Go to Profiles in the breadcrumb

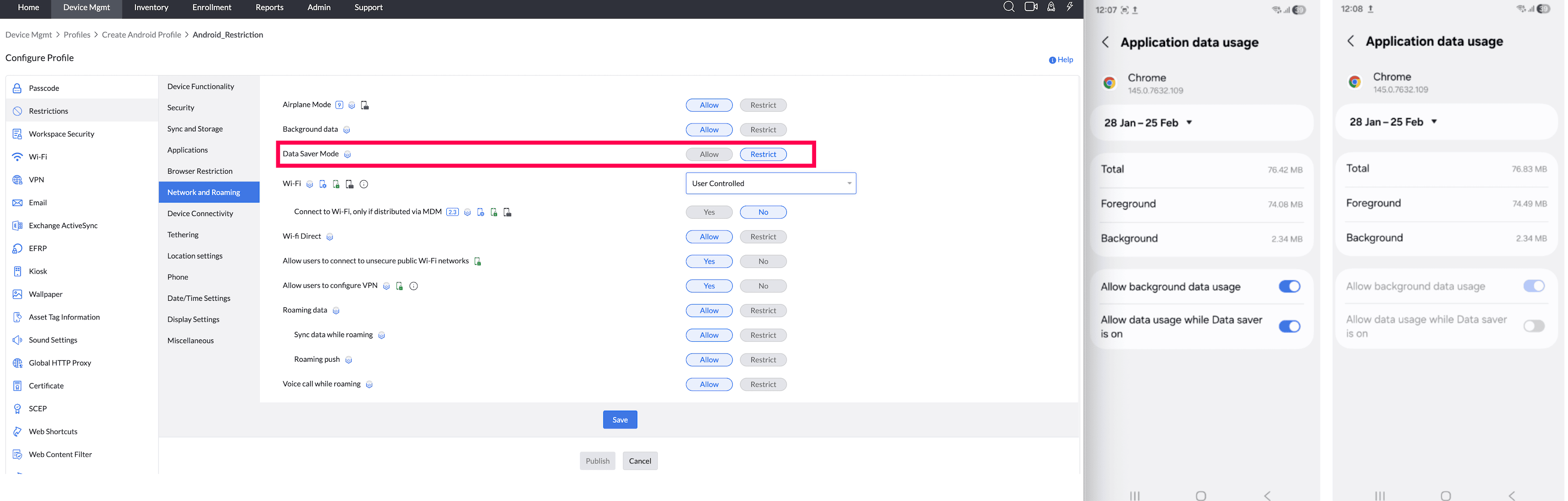tap(77, 35)
